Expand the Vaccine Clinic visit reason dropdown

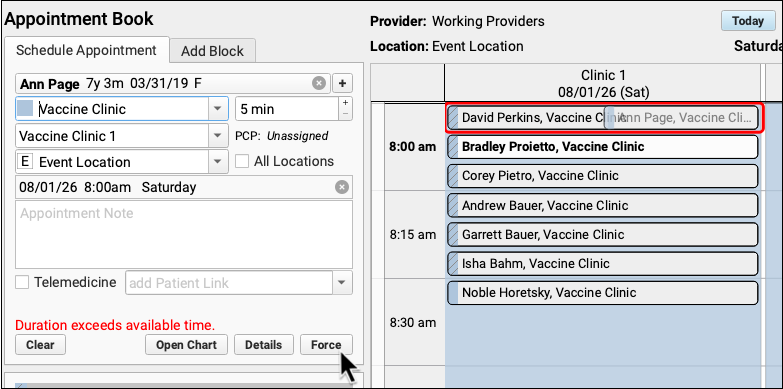(218, 109)
